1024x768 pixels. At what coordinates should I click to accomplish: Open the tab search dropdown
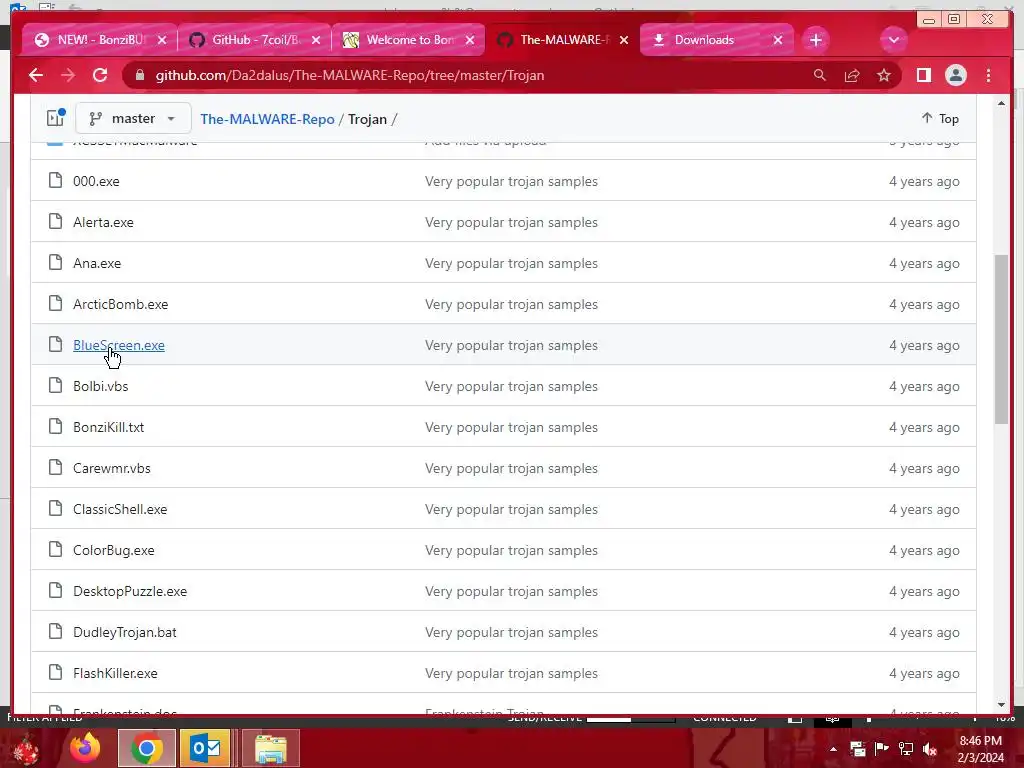(893, 40)
